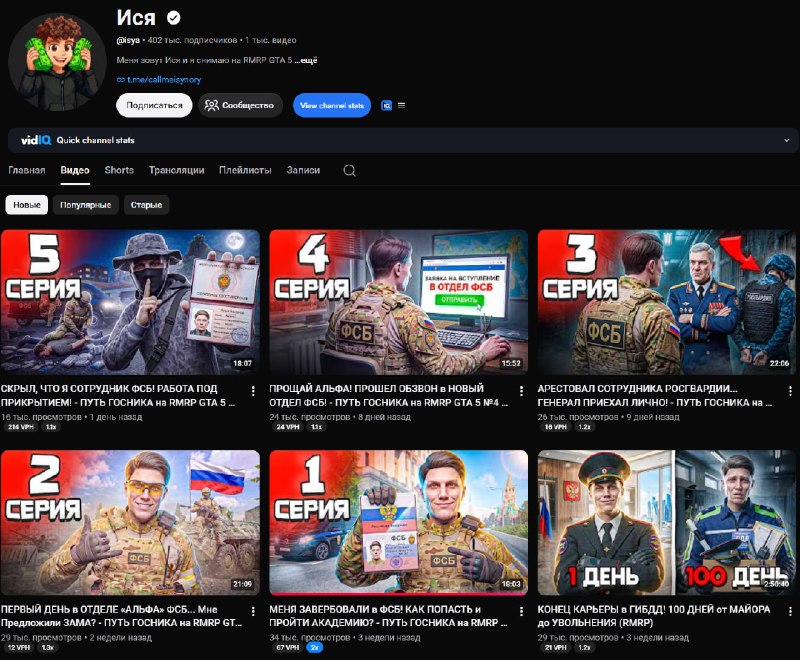
Task: Go to the Главная tab
Action: click(27, 170)
